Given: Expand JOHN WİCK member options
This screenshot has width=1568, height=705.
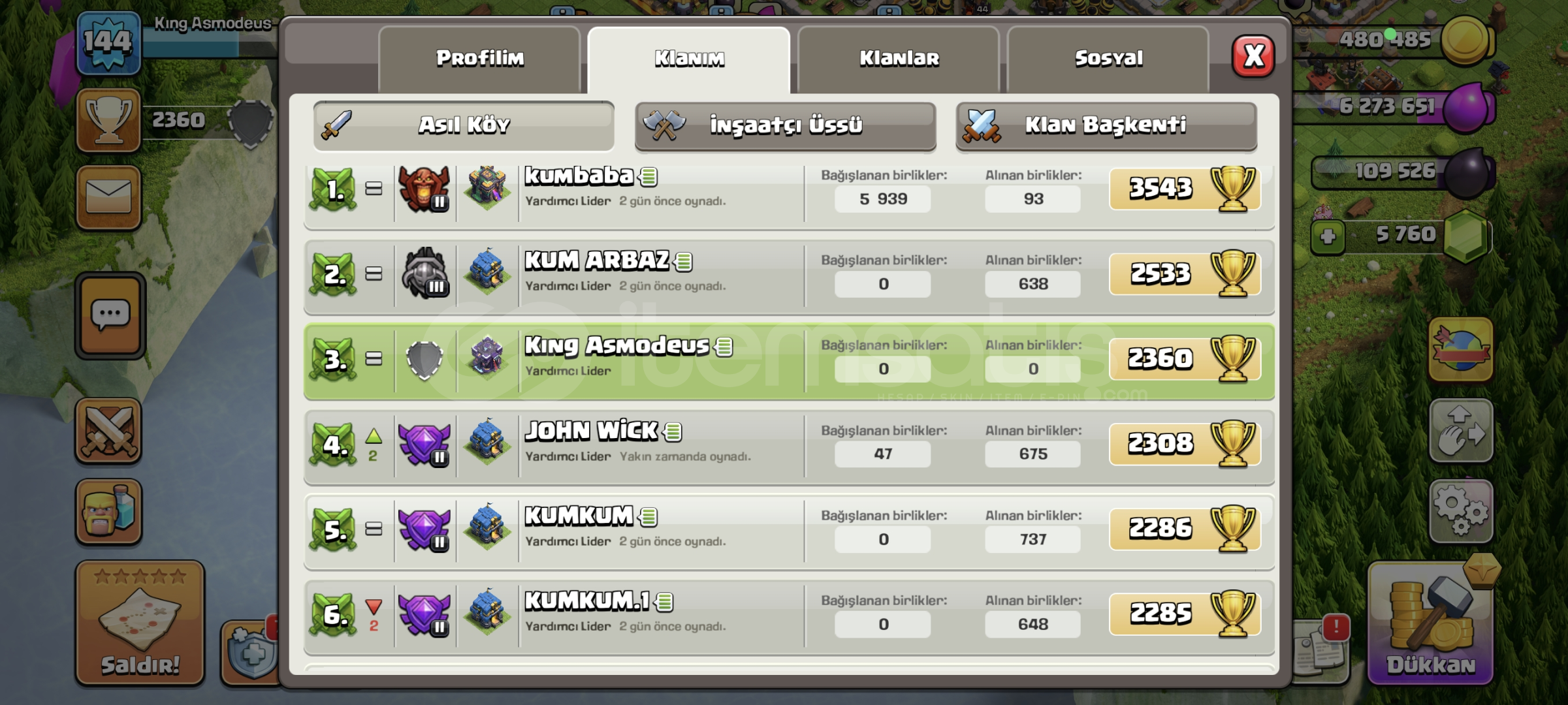Looking at the screenshot, I should pos(789,448).
